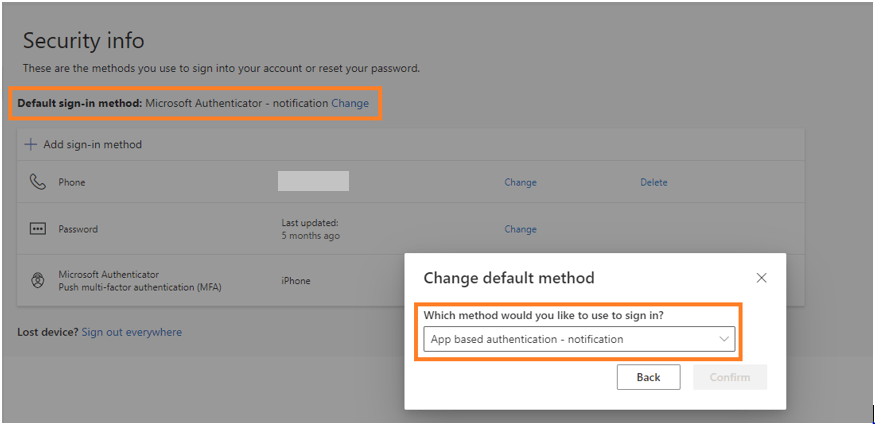Click the iPhone device name
Image resolution: width=875 pixels, height=424 pixels.
tap(296, 281)
